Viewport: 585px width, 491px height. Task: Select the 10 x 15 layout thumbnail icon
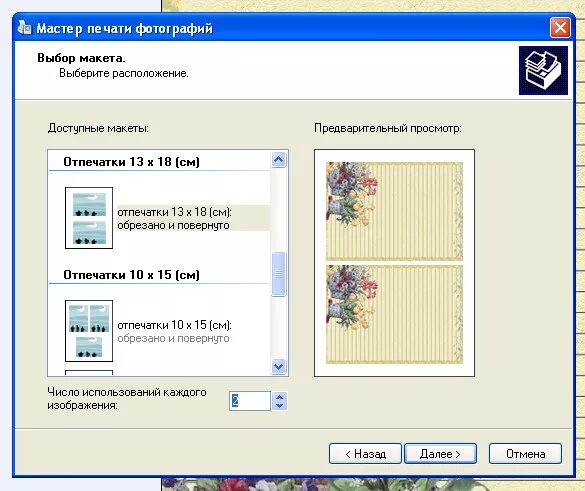click(89, 331)
